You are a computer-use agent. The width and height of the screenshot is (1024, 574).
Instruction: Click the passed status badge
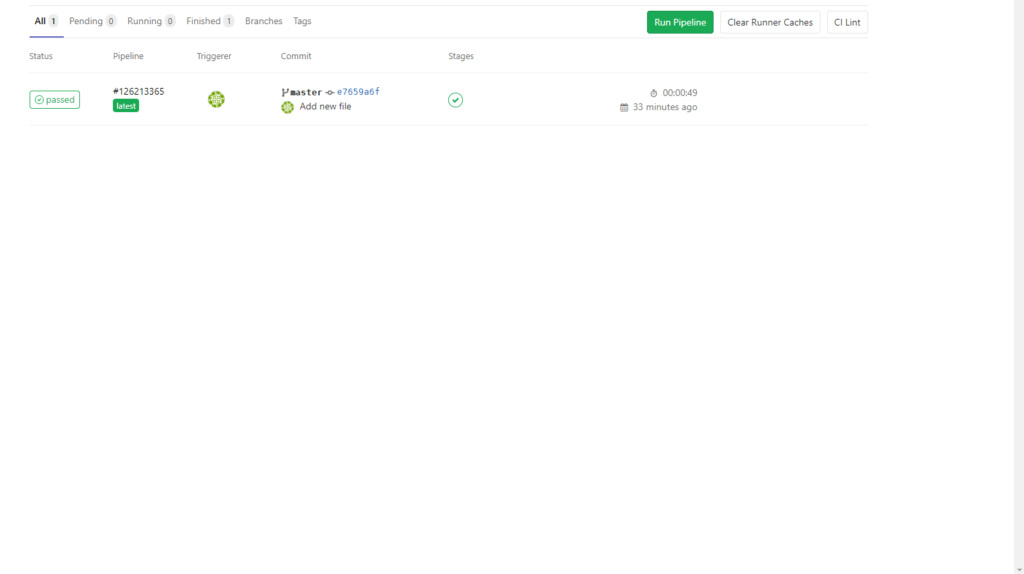(55, 99)
